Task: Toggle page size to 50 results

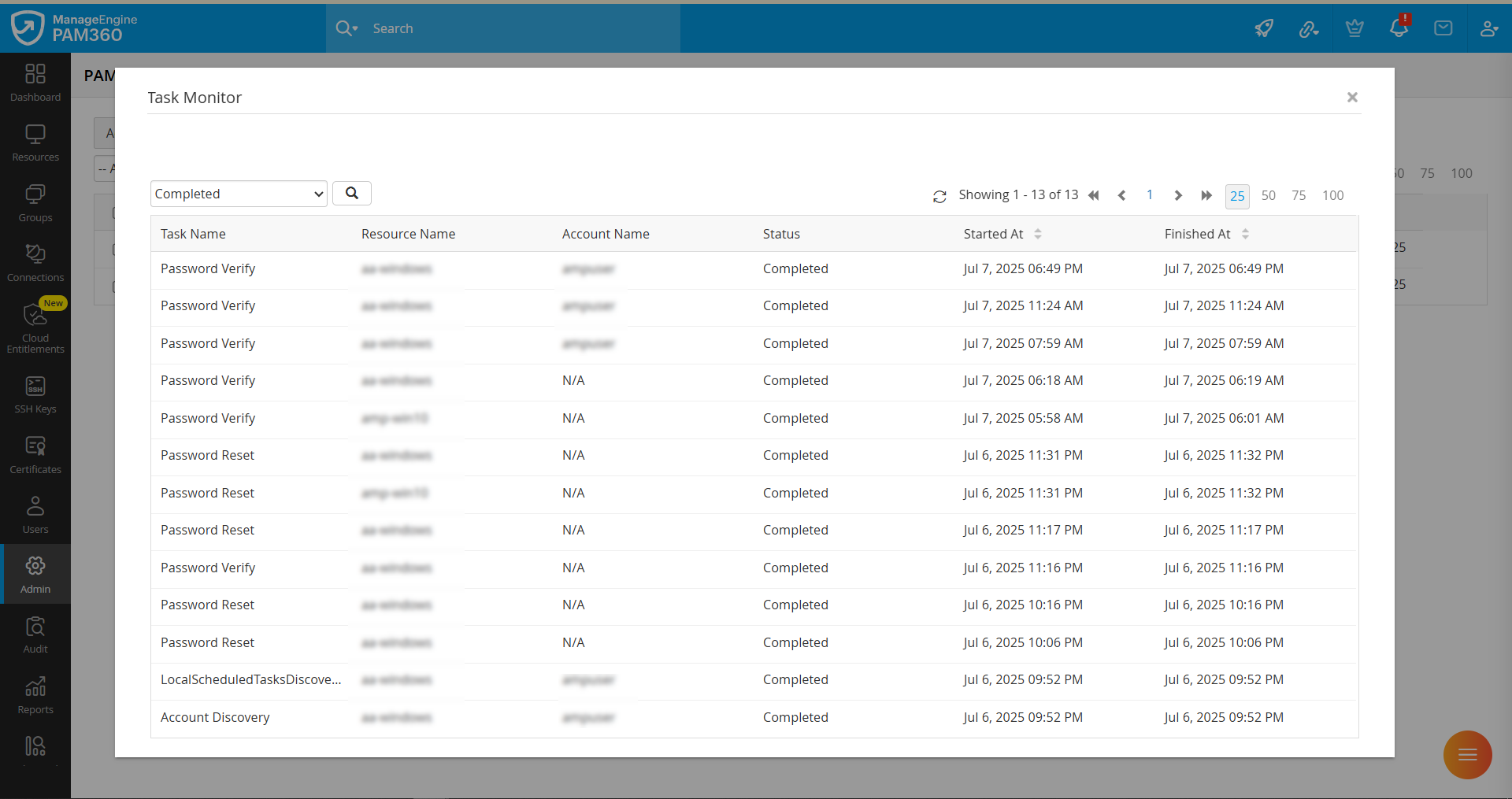Action: (x=1268, y=195)
